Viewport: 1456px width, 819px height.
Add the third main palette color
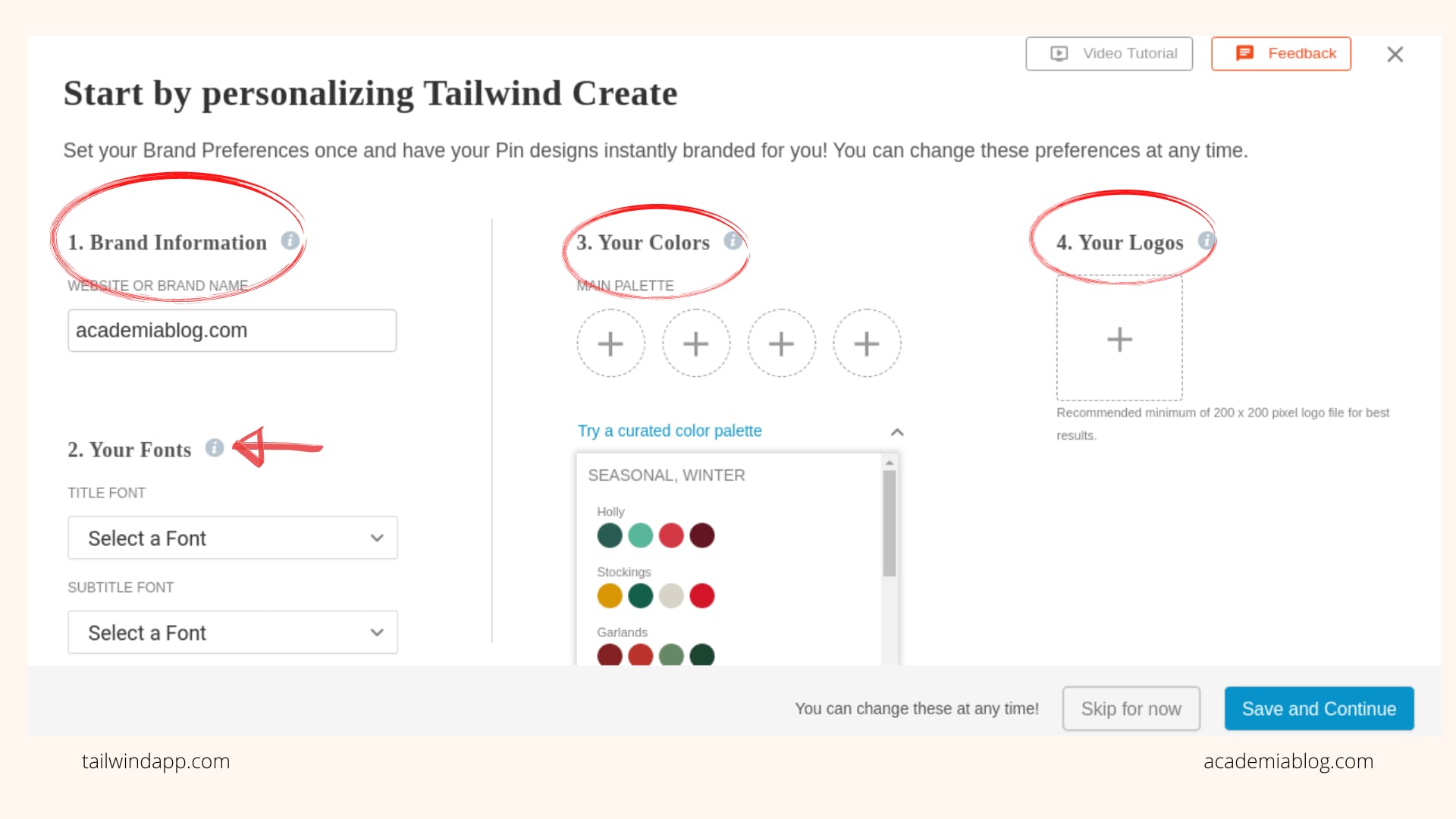click(781, 344)
